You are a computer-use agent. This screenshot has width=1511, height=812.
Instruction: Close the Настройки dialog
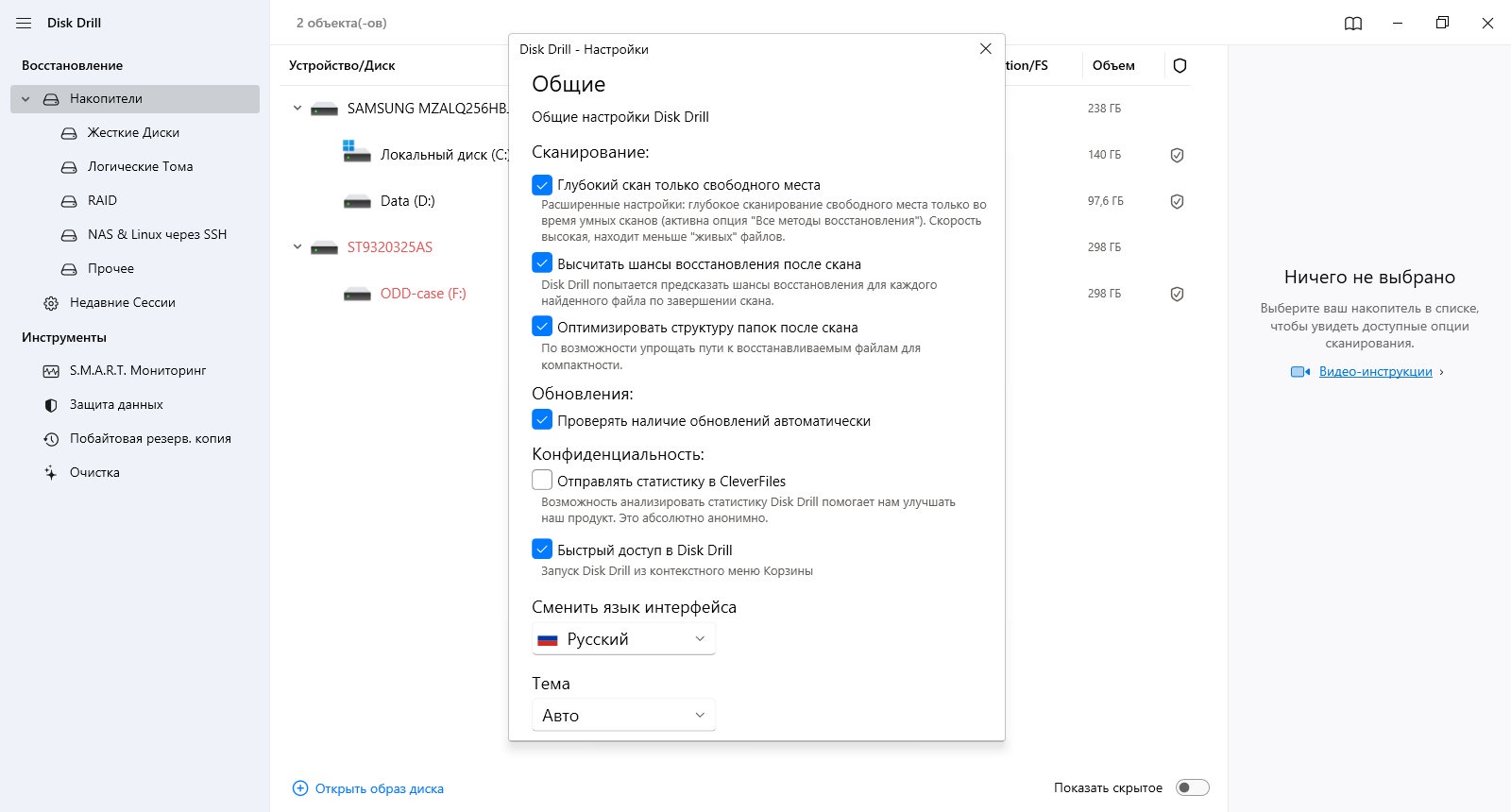pyautogui.click(x=985, y=49)
